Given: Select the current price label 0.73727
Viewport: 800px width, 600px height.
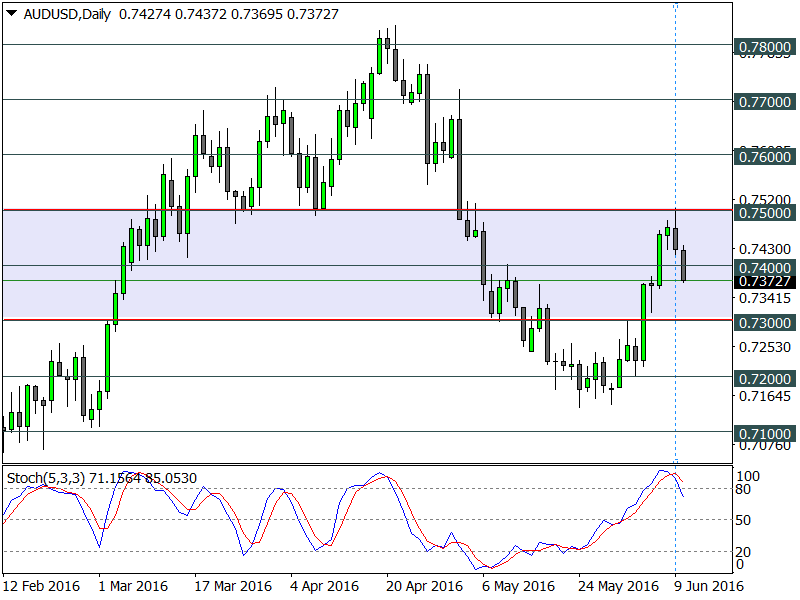Looking at the screenshot, I should click(x=764, y=281).
